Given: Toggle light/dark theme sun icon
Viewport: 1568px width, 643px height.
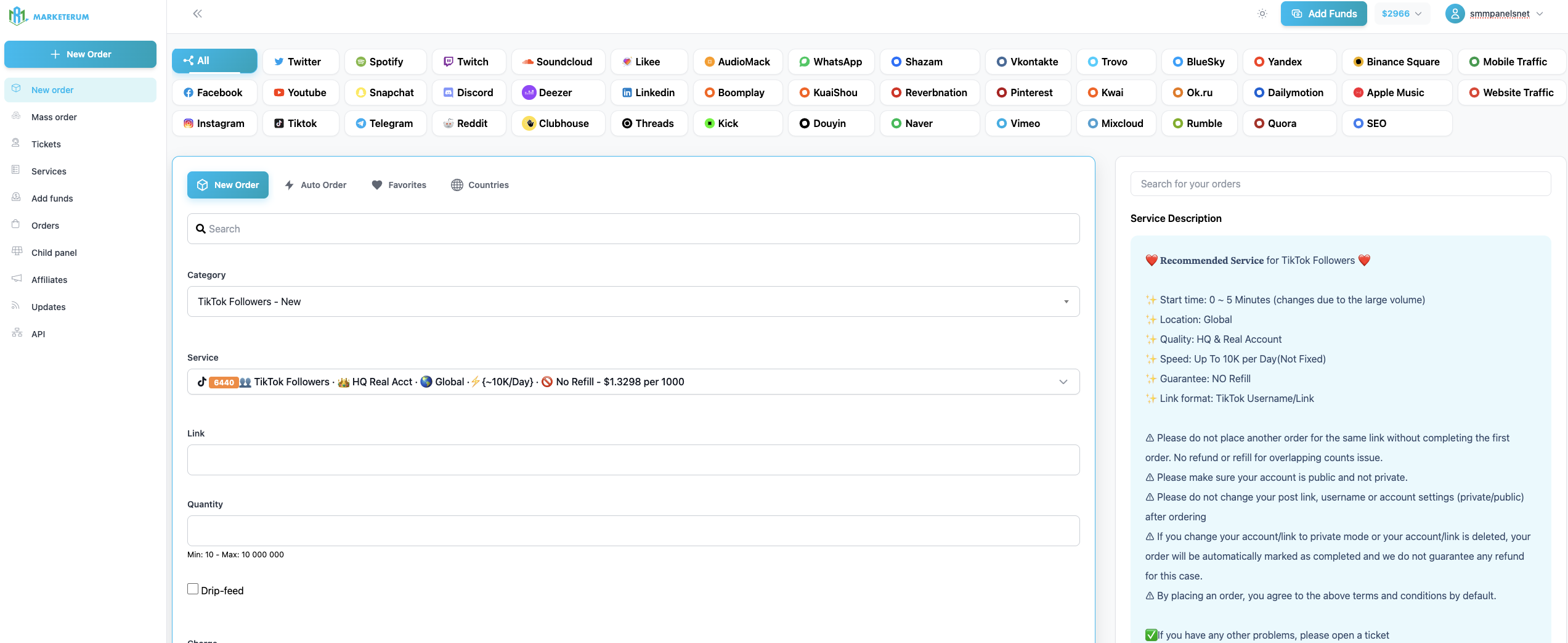Looking at the screenshot, I should tap(1262, 14).
